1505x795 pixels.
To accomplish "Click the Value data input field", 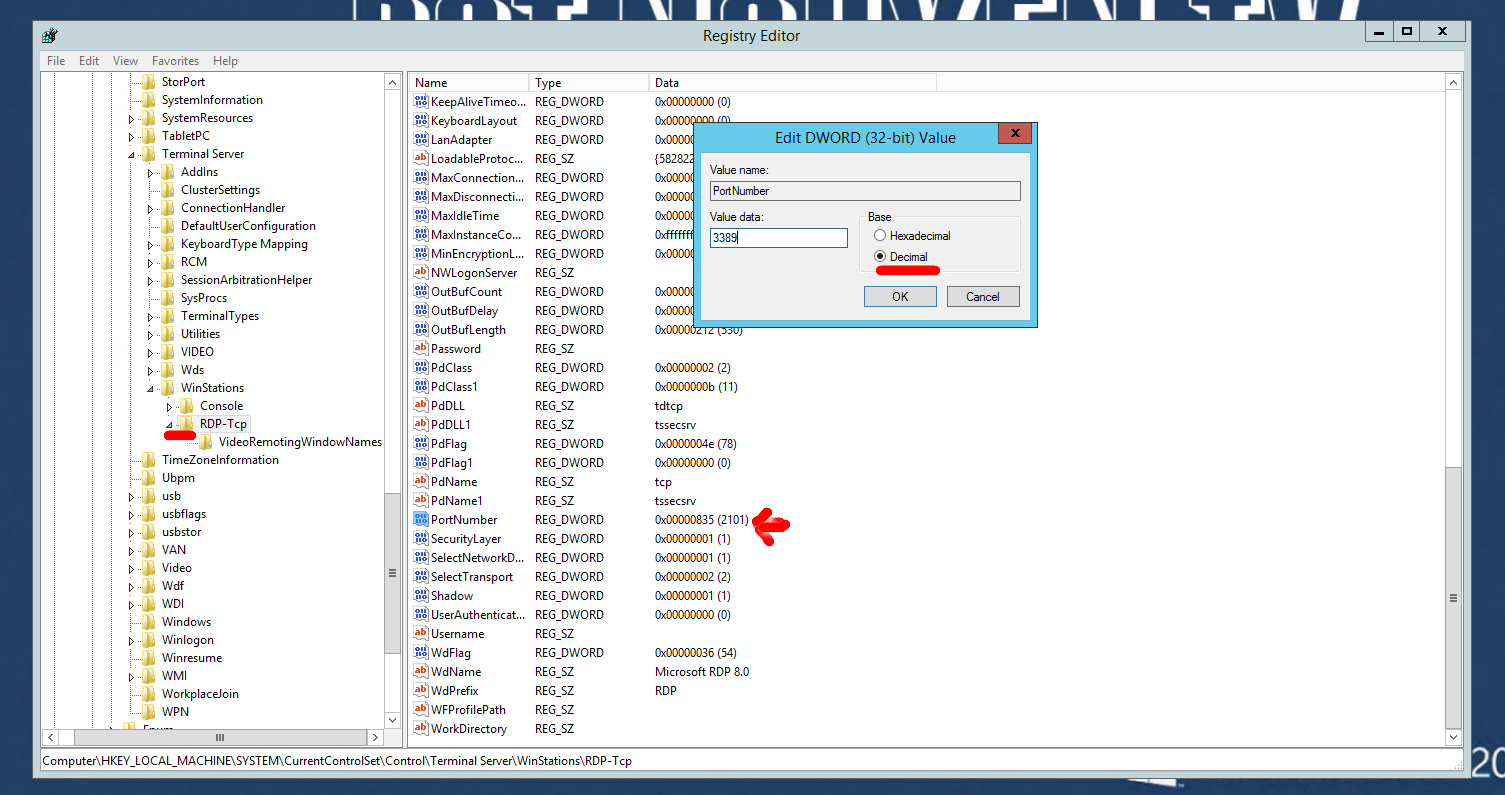I will pos(778,238).
